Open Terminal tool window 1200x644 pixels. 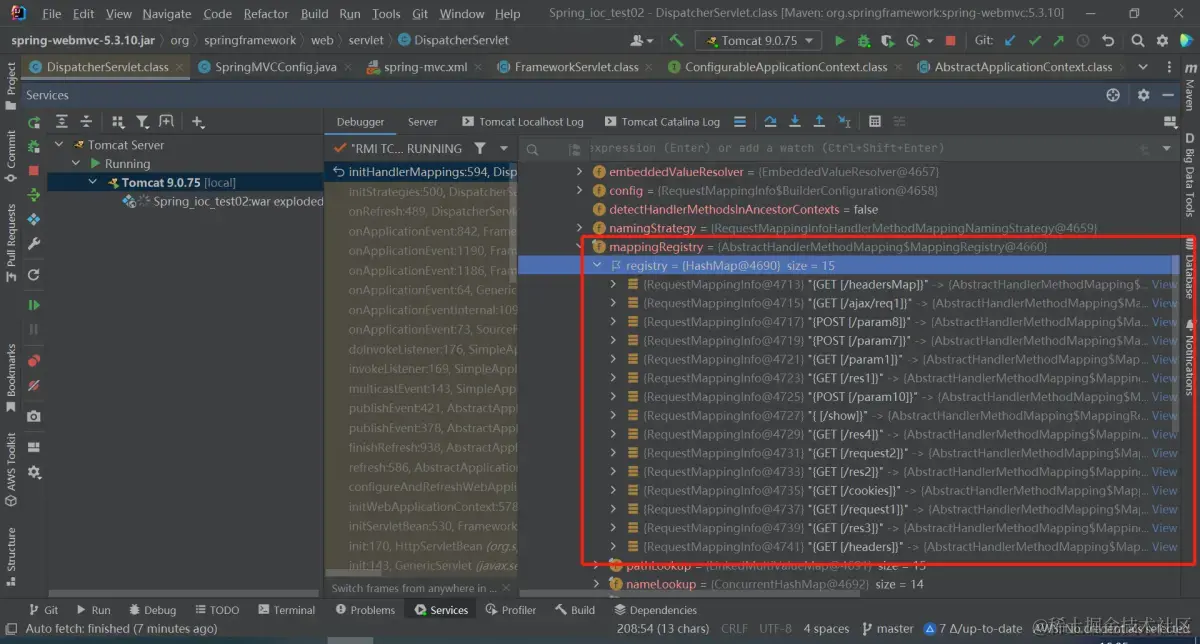(x=286, y=610)
